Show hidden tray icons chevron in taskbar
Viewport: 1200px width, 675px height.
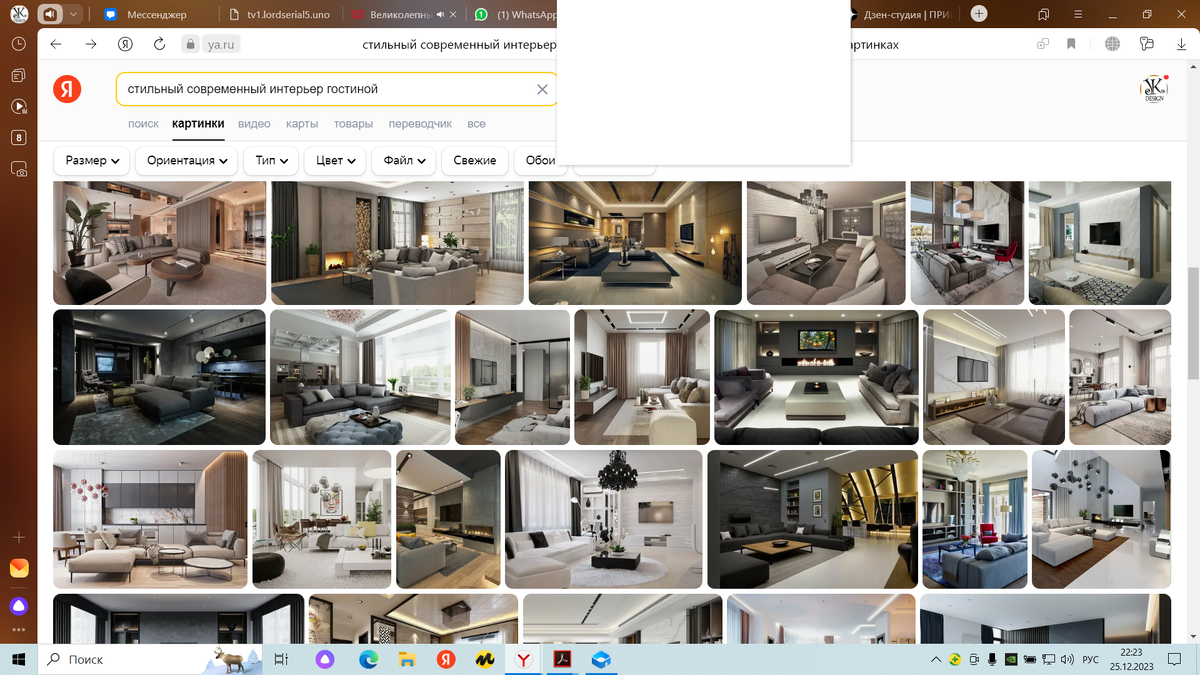pyautogui.click(x=936, y=660)
